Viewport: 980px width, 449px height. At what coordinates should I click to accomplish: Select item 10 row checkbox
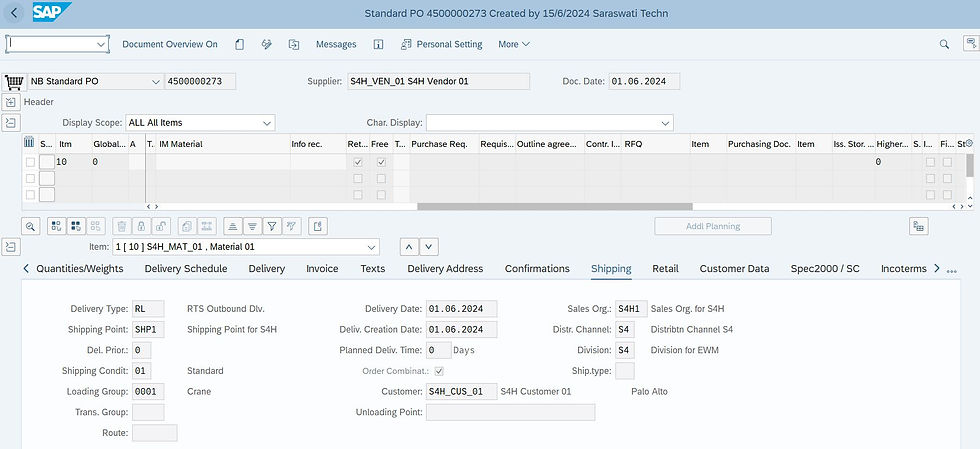click(x=30, y=162)
